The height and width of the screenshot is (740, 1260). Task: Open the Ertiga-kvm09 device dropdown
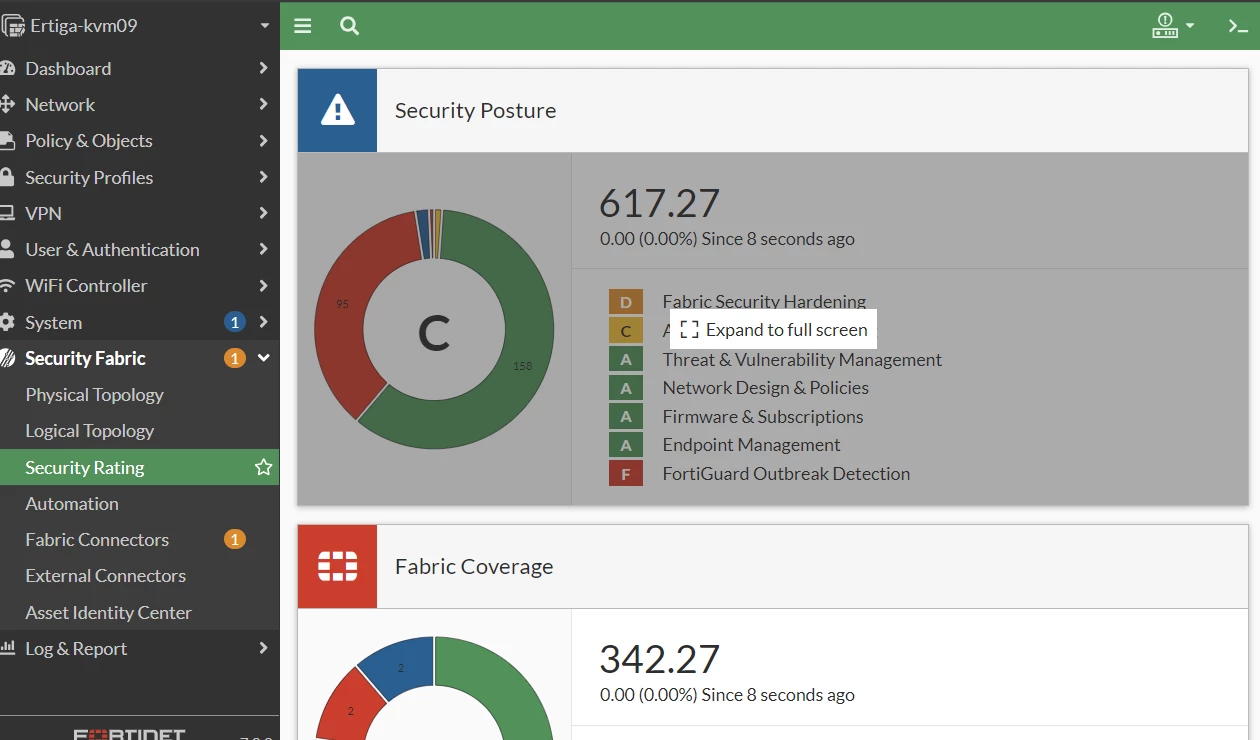tap(264, 26)
